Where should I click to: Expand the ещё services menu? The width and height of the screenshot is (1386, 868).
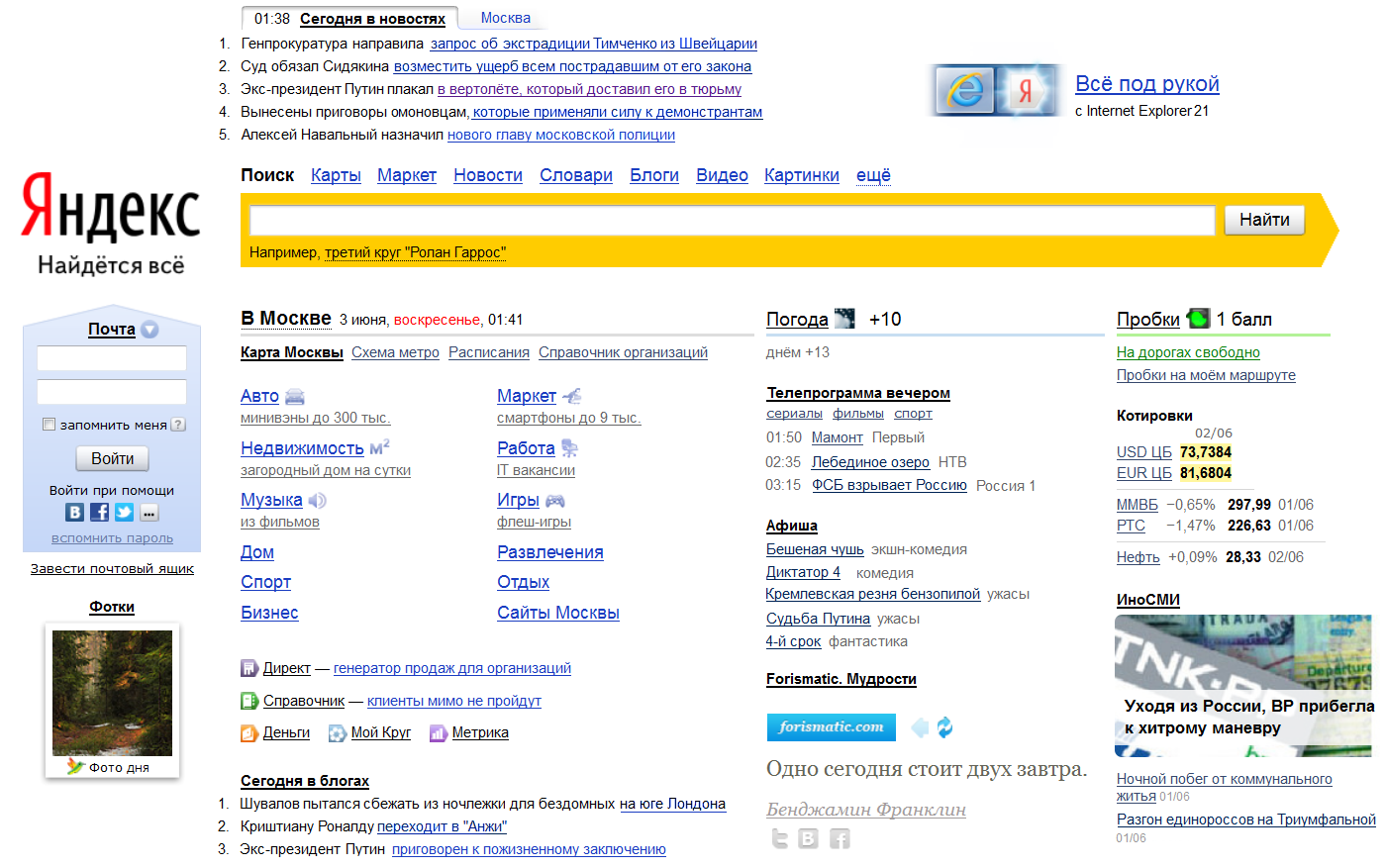(873, 175)
